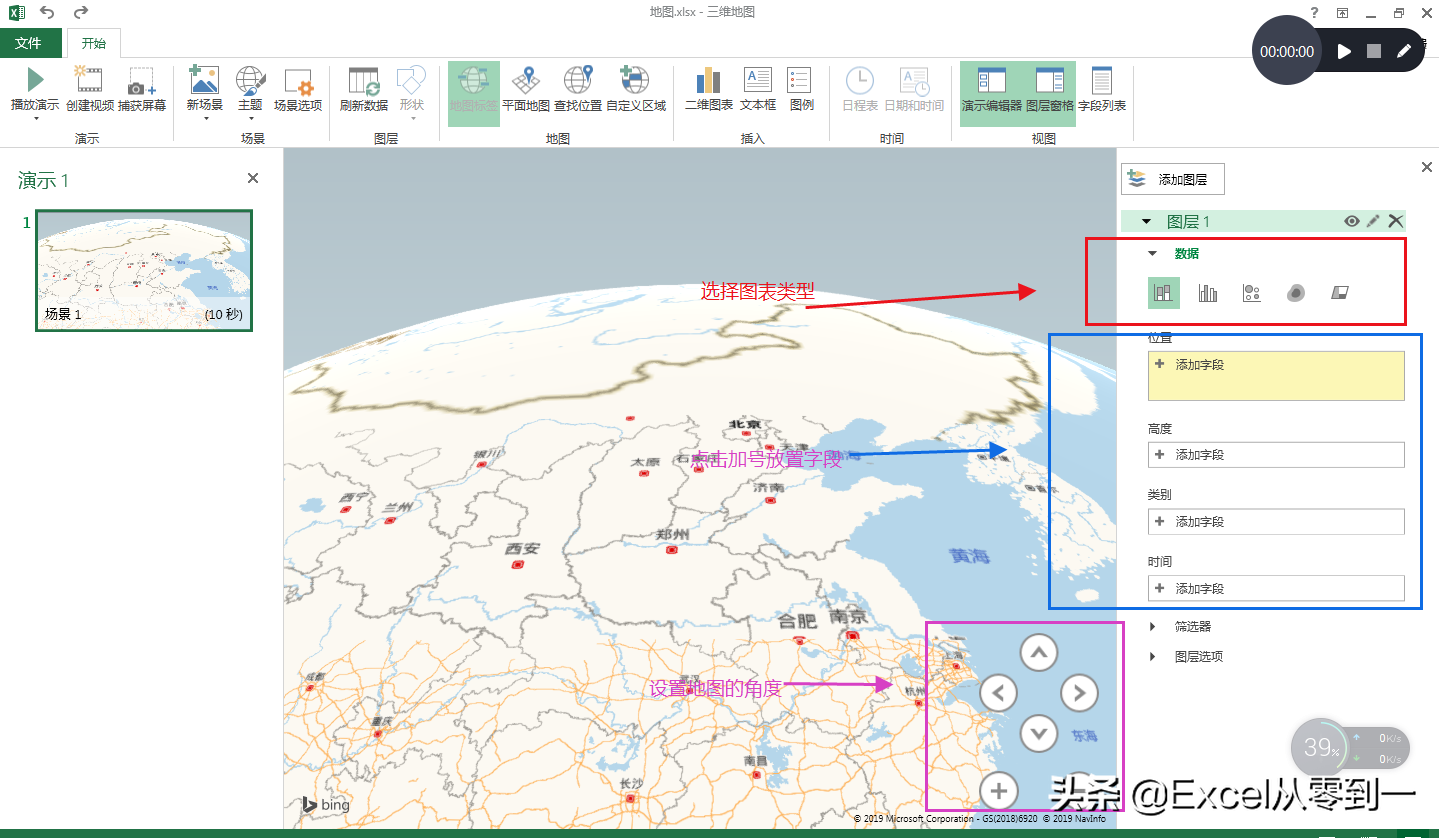Expand the 图层选项 layer options section
The image size is (1439, 838).
click(x=1198, y=657)
